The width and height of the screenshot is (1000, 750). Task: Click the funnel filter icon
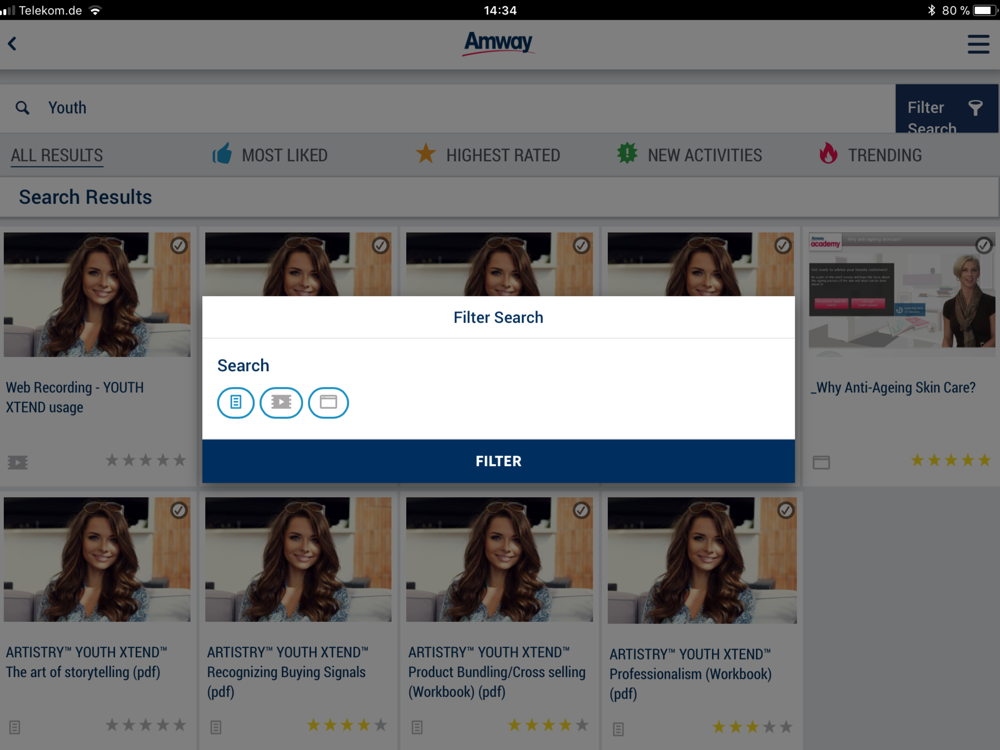pos(975,108)
